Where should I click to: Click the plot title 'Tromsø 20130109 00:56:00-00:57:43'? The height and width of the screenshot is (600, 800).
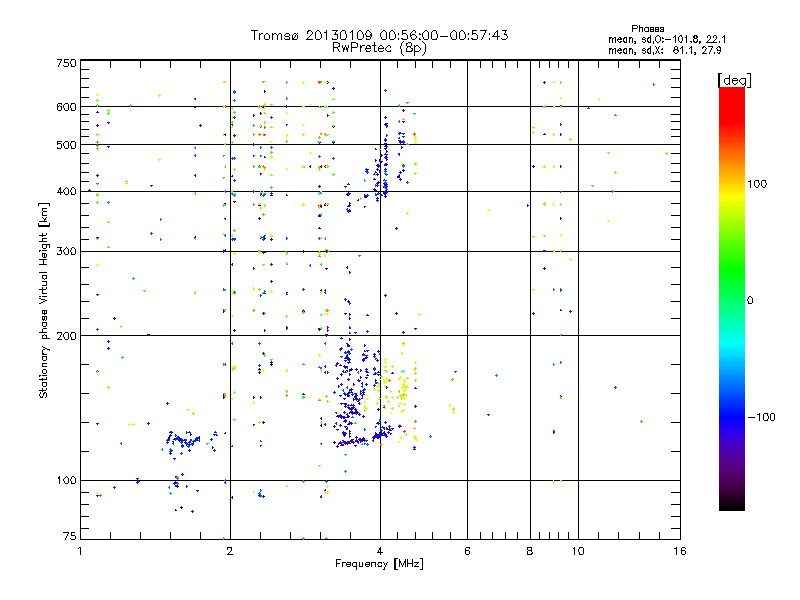[379, 35]
